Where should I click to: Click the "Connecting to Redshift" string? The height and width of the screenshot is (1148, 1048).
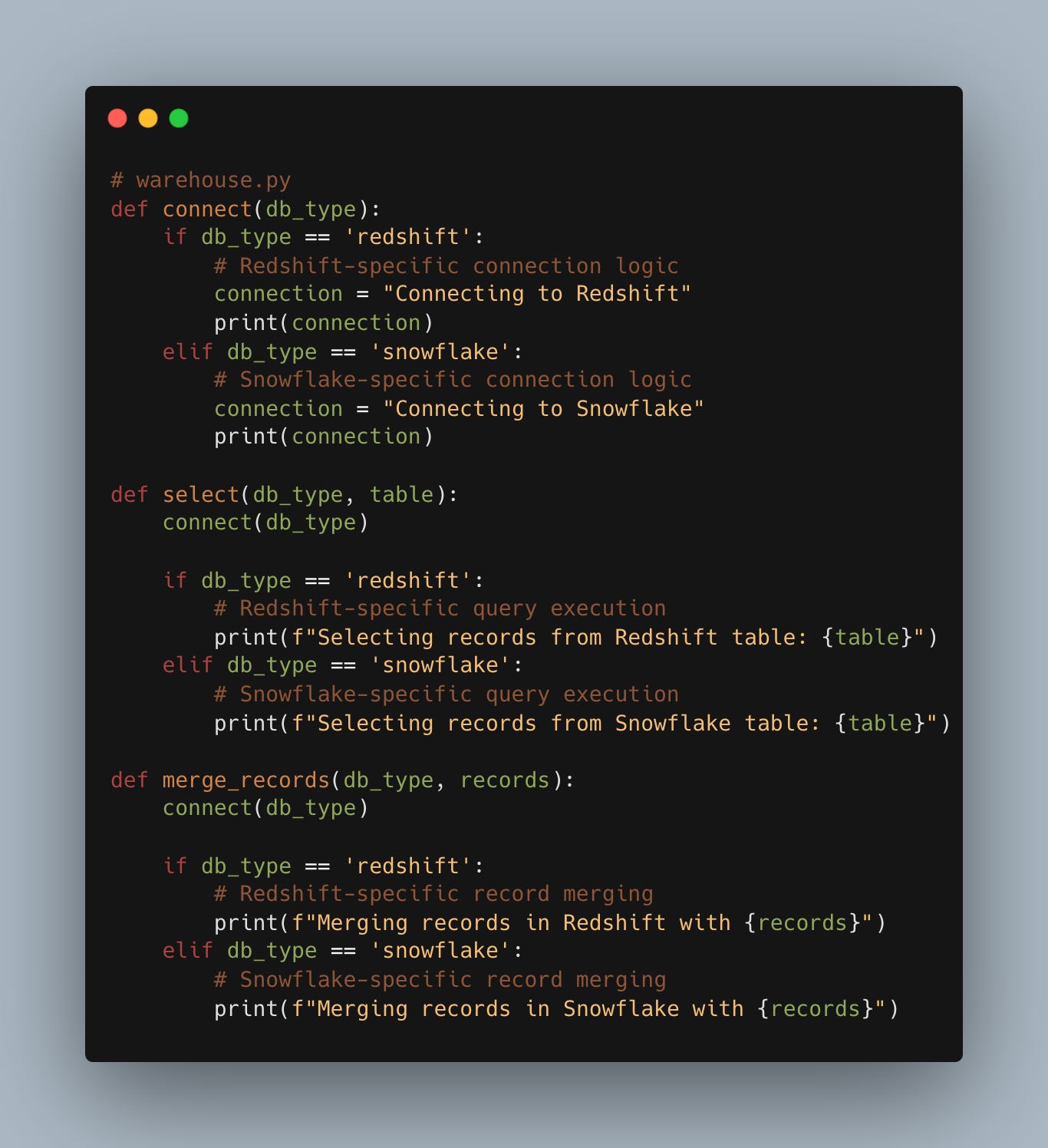tap(537, 294)
